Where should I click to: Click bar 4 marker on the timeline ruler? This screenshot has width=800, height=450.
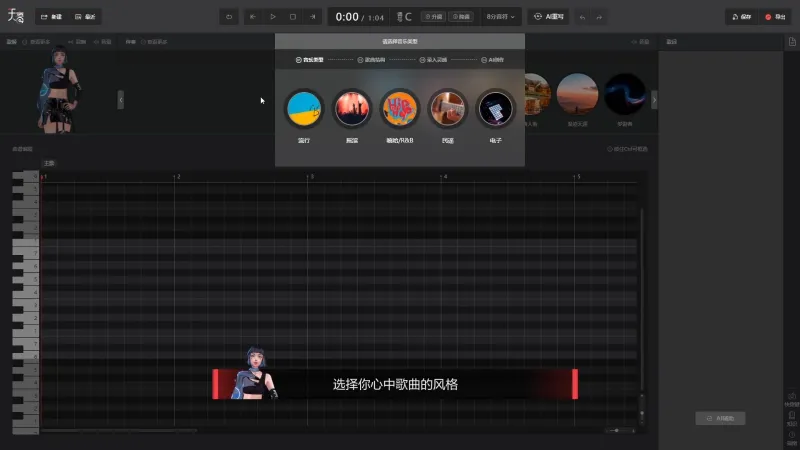click(445, 177)
